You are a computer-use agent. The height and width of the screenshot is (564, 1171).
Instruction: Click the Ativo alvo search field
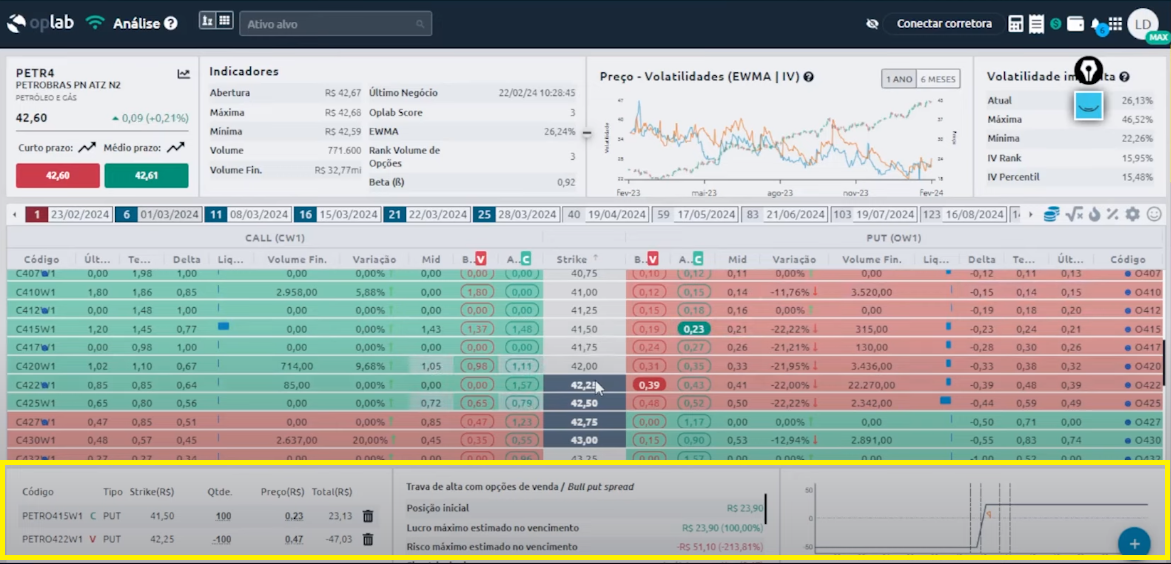point(336,24)
